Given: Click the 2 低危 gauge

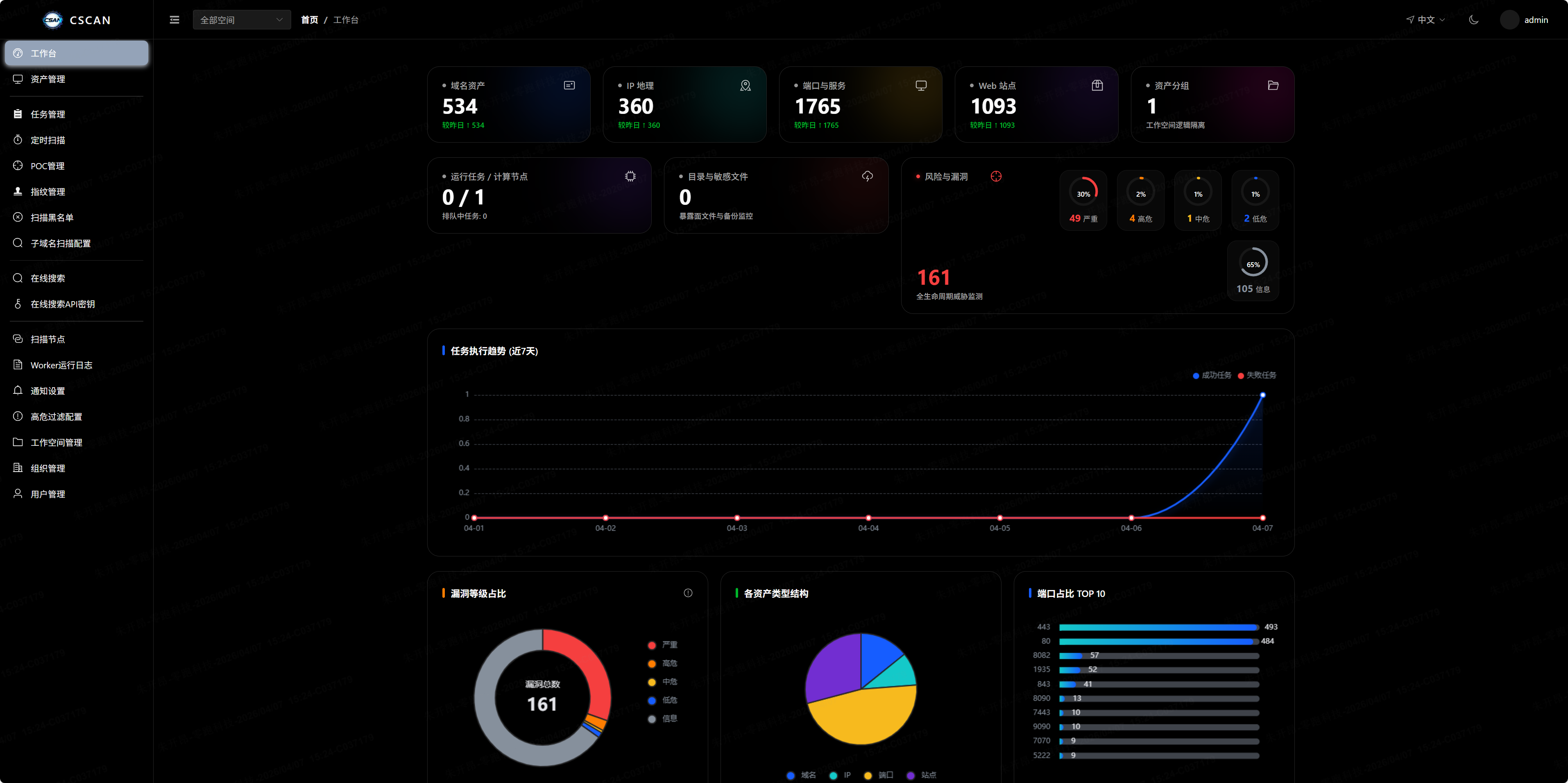Looking at the screenshot, I should pyautogui.click(x=1255, y=200).
